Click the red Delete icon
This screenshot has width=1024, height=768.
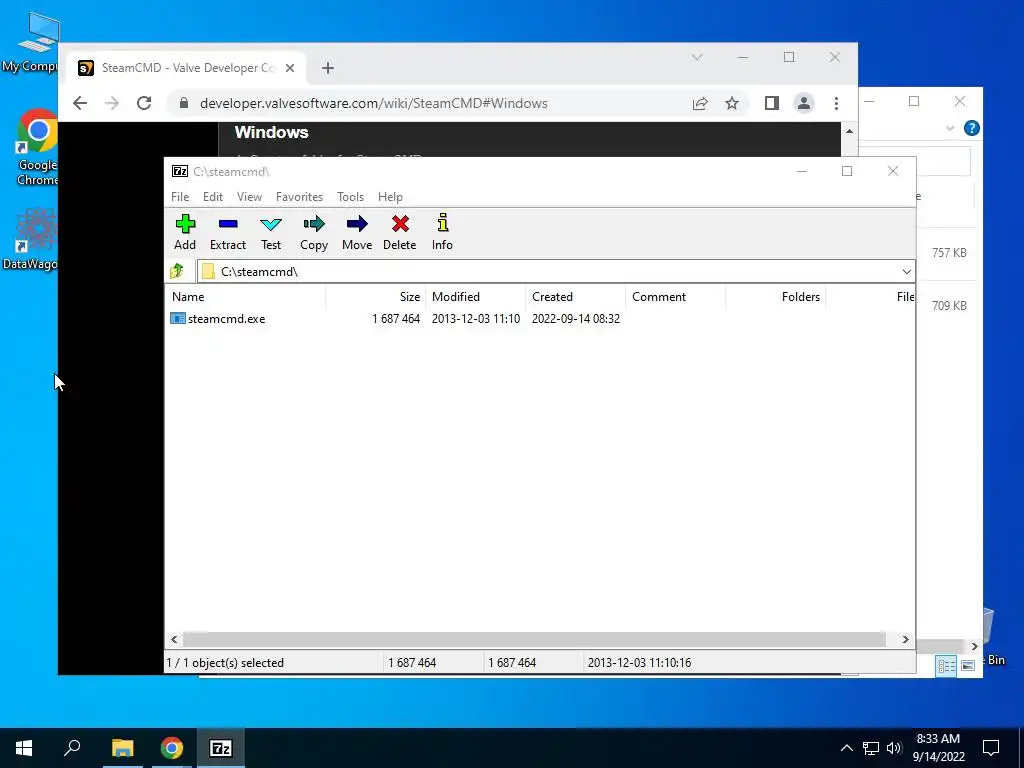(400, 232)
